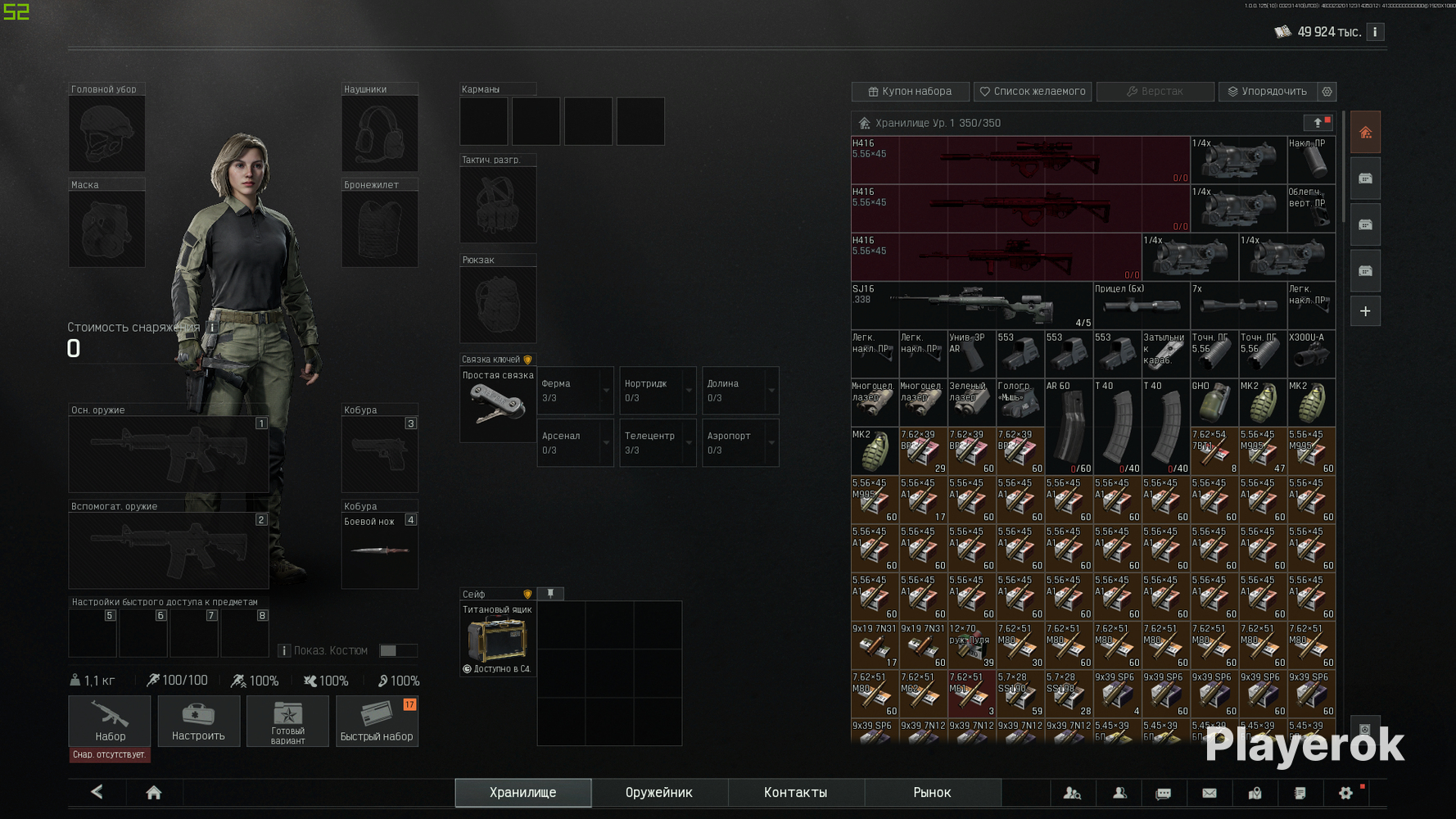This screenshot has width=1456, height=819.
Task: Select the empty Осн. оружие weapon slot
Action: point(169,454)
